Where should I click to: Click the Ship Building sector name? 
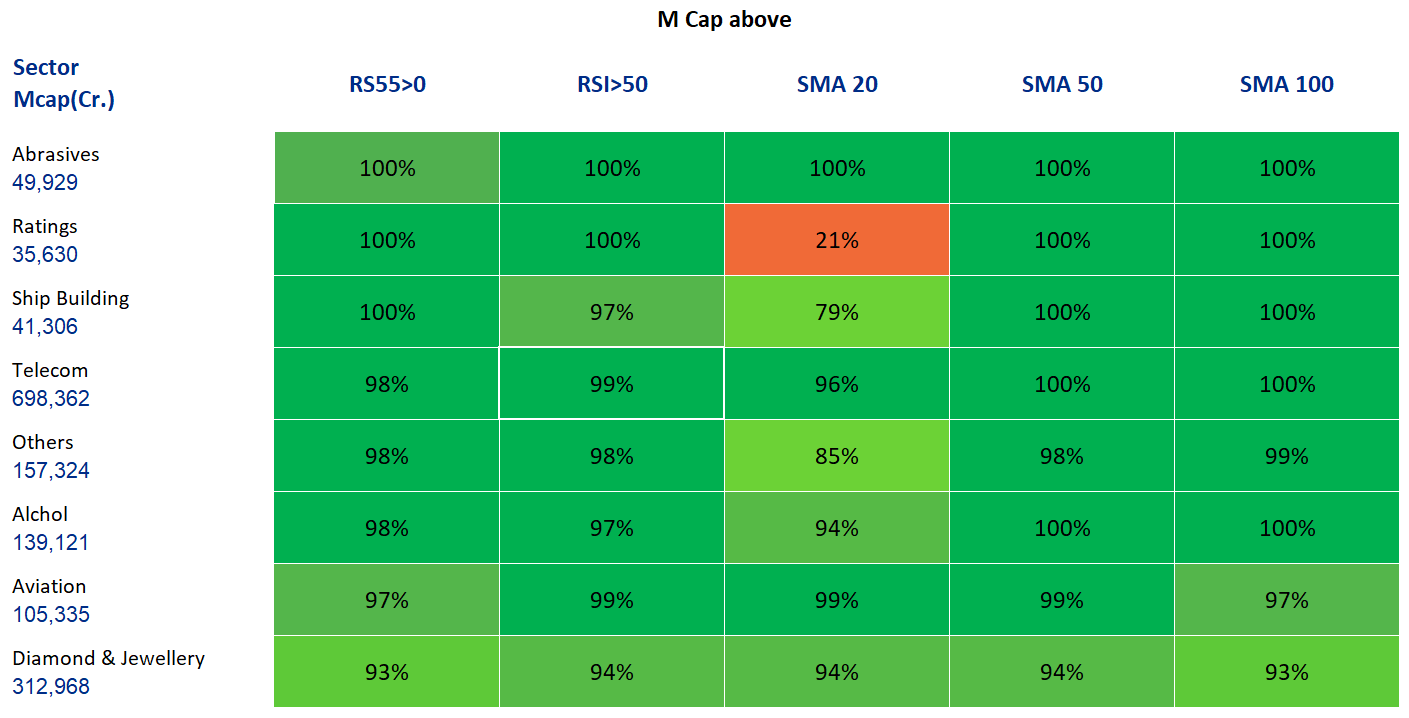click(71, 298)
